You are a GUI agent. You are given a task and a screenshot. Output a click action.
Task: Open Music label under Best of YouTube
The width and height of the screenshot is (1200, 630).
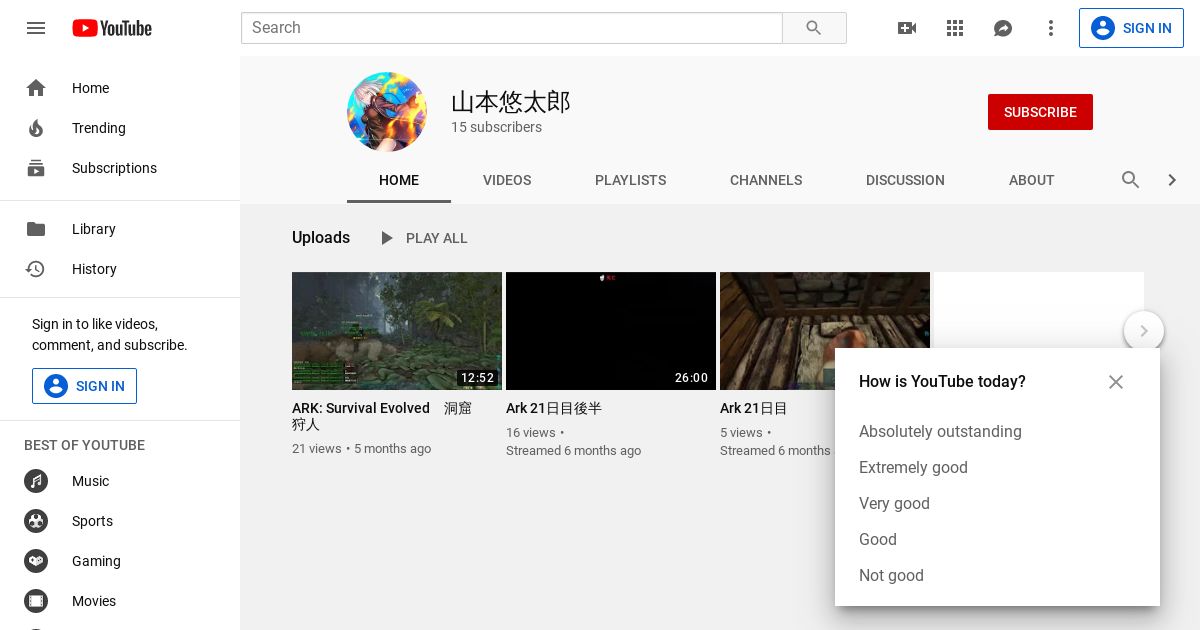[x=90, y=481]
